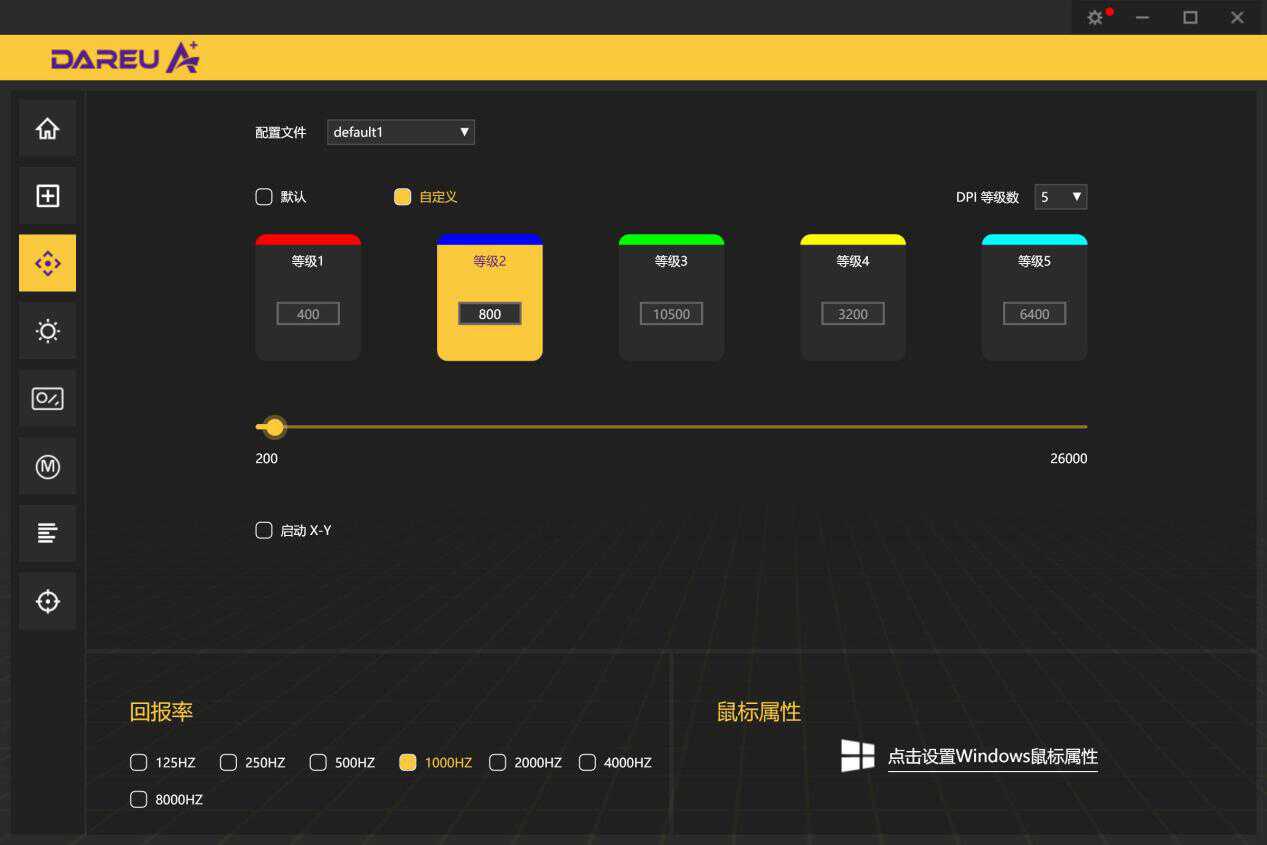The width and height of the screenshot is (1267, 845).
Task: Select the 自定义 (custom) DPI mode
Action: [x=402, y=196]
